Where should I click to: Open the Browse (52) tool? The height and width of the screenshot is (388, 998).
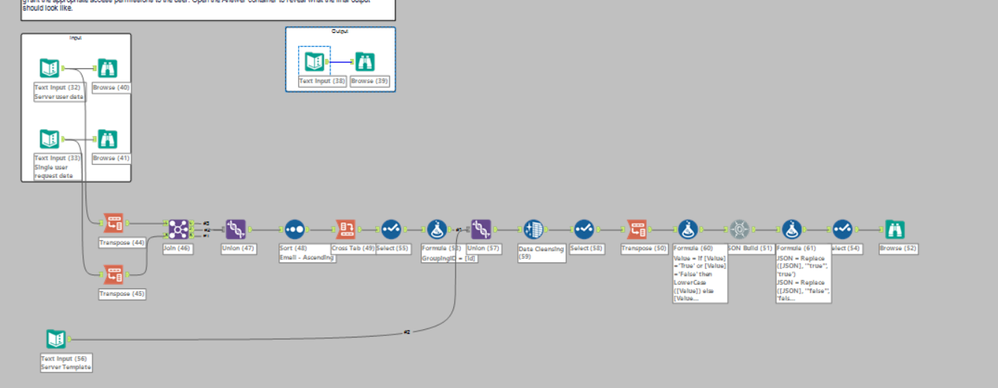[x=895, y=229]
